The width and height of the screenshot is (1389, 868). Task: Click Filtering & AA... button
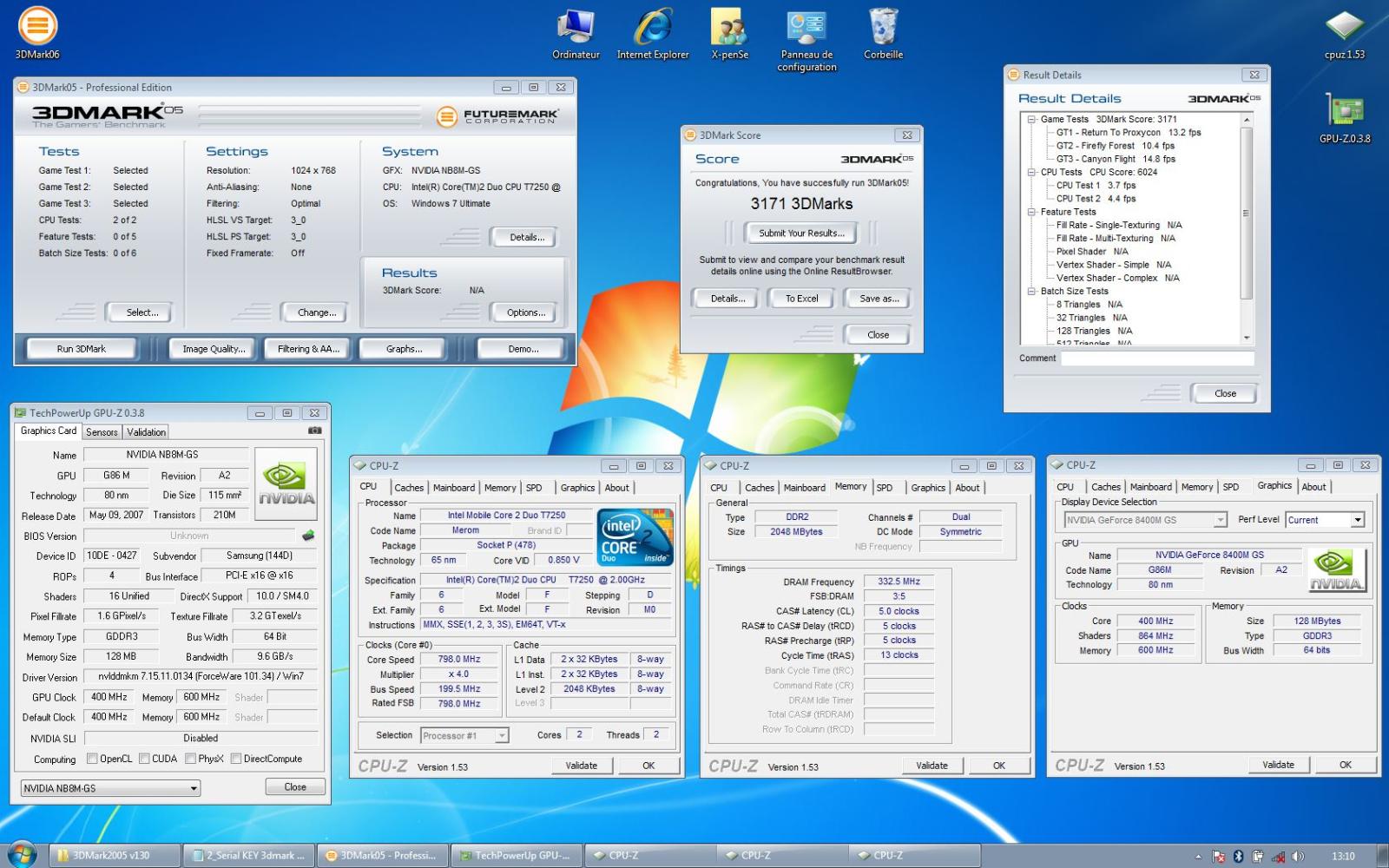[308, 349]
